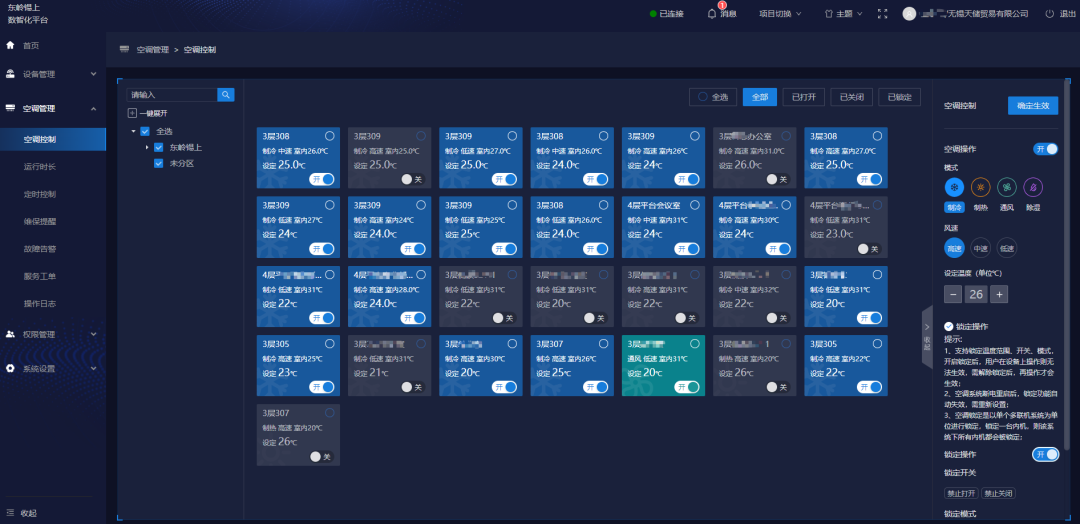Expand the 权限管理 menu chevron
The image size is (1080, 524).
click(x=94, y=334)
